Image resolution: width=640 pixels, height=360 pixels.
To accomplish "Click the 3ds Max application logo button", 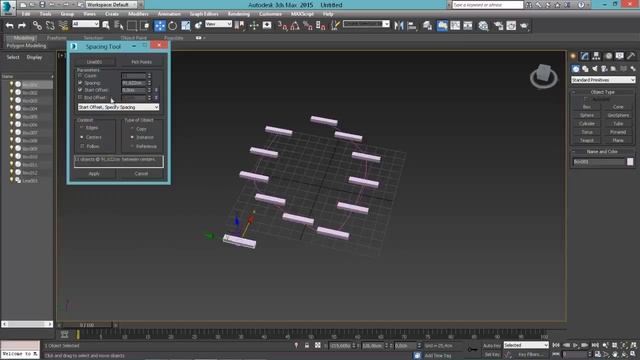I will [x=8, y=7].
